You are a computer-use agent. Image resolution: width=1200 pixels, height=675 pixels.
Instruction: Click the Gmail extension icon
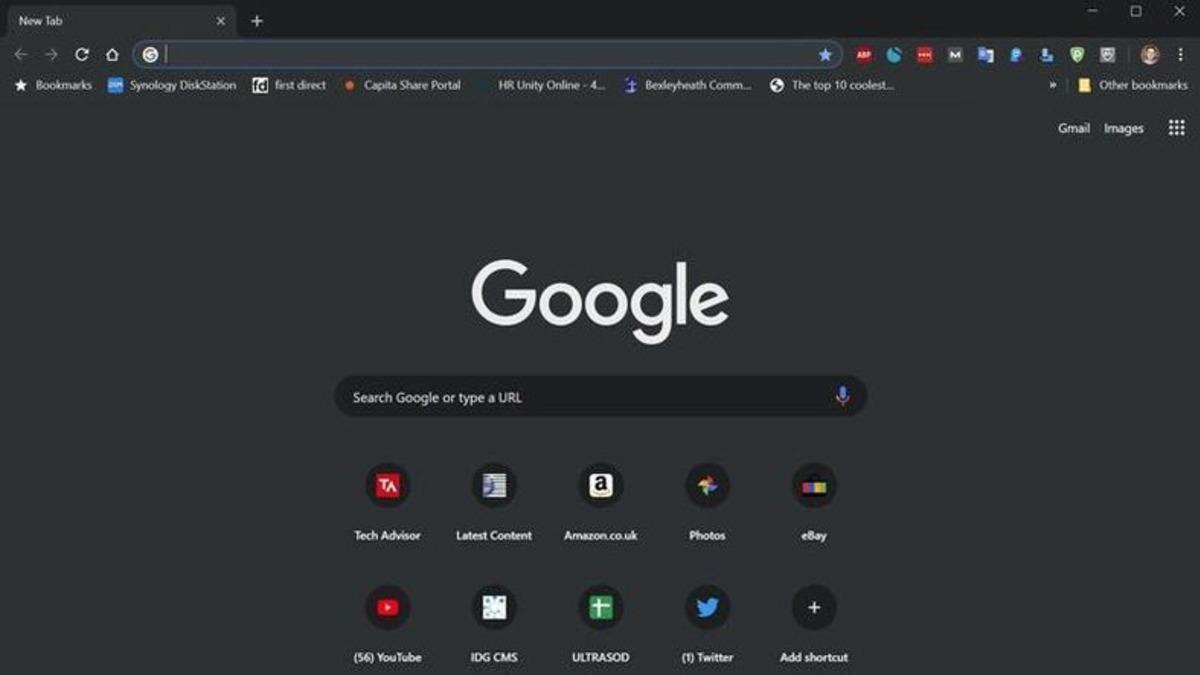coord(948,55)
